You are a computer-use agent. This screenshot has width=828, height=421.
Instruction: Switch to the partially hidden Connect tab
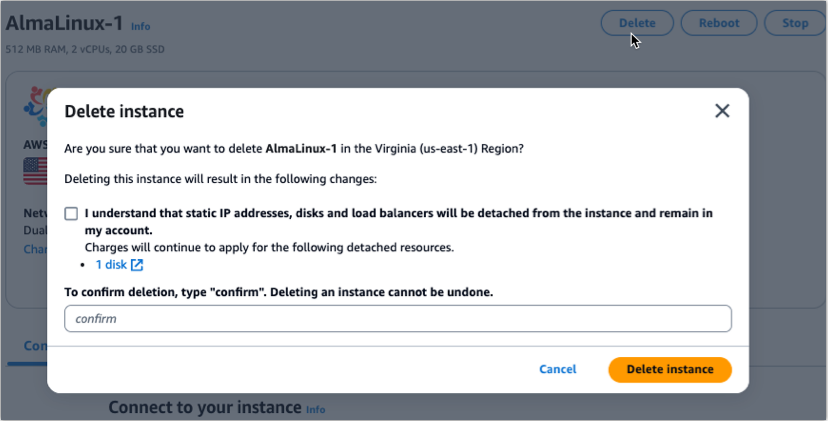click(33, 345)
